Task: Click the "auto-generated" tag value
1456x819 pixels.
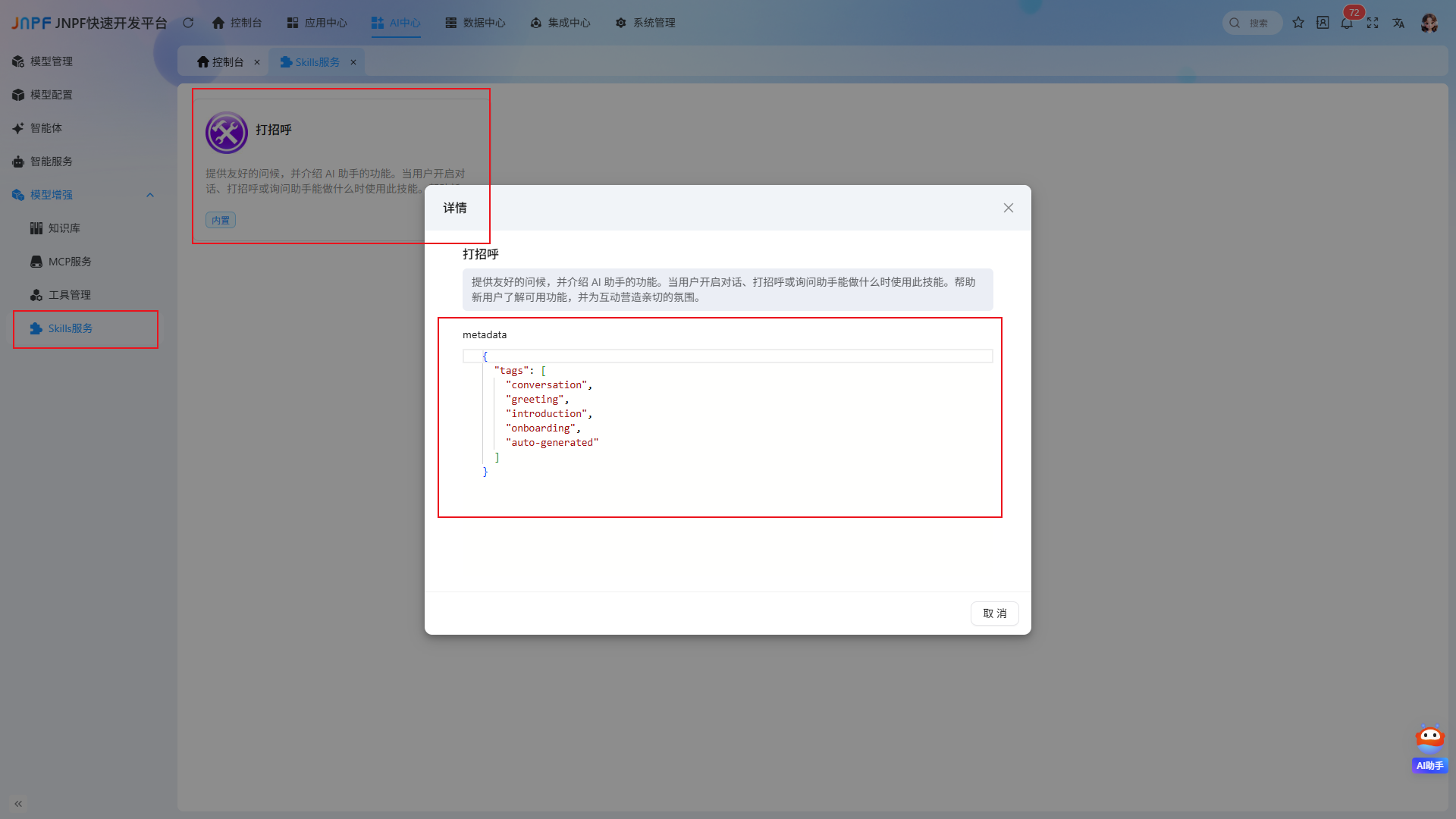Action: 552,442
